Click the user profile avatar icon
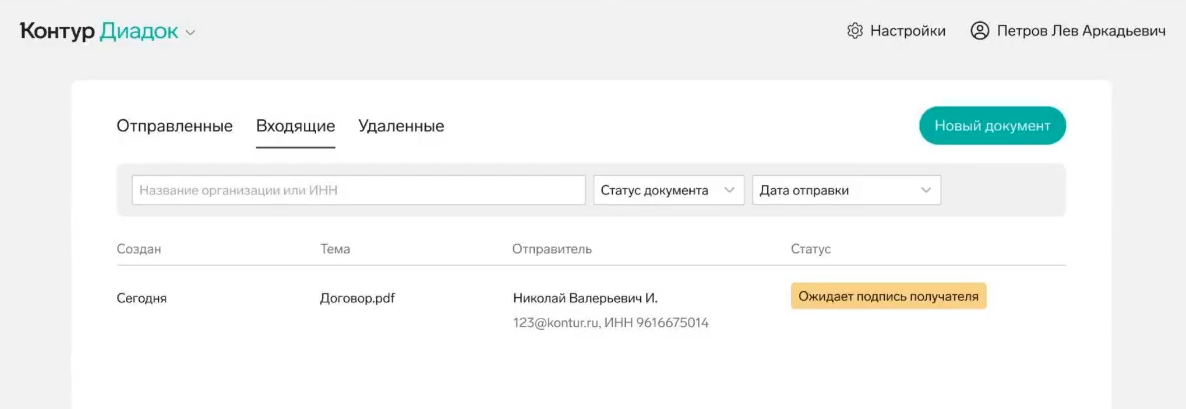The image size is (1186, 409). (x=980, y=32)
